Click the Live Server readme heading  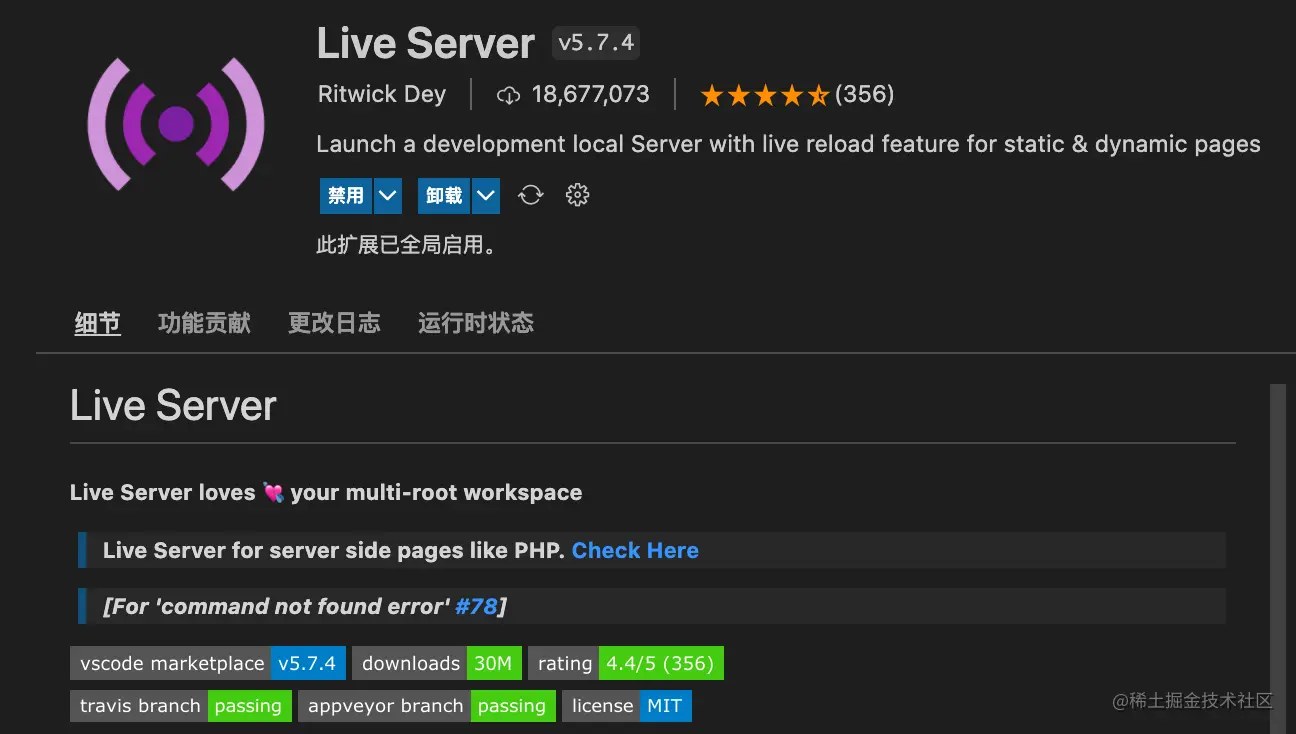pyautogui.click(x=173, y=406)
